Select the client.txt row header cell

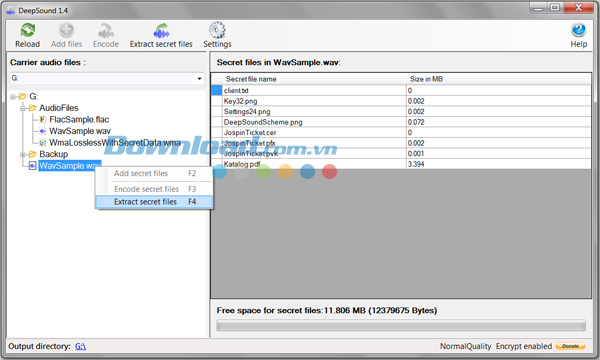(217, 90)
